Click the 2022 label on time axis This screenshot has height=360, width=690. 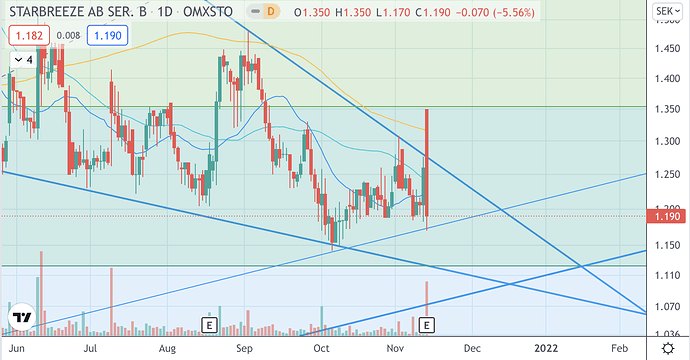tap(546, 349)
